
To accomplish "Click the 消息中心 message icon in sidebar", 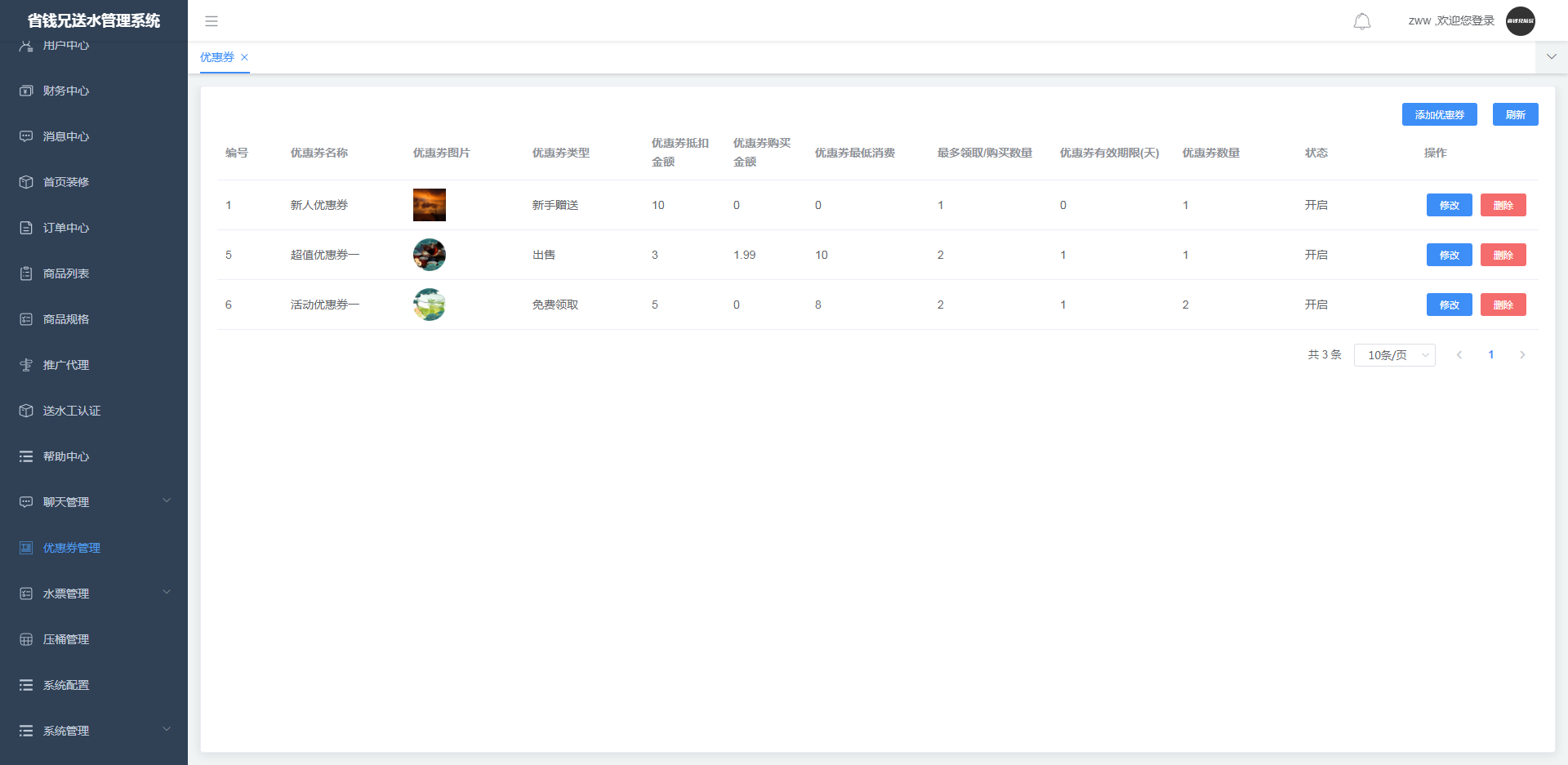I will coord(26,136).
